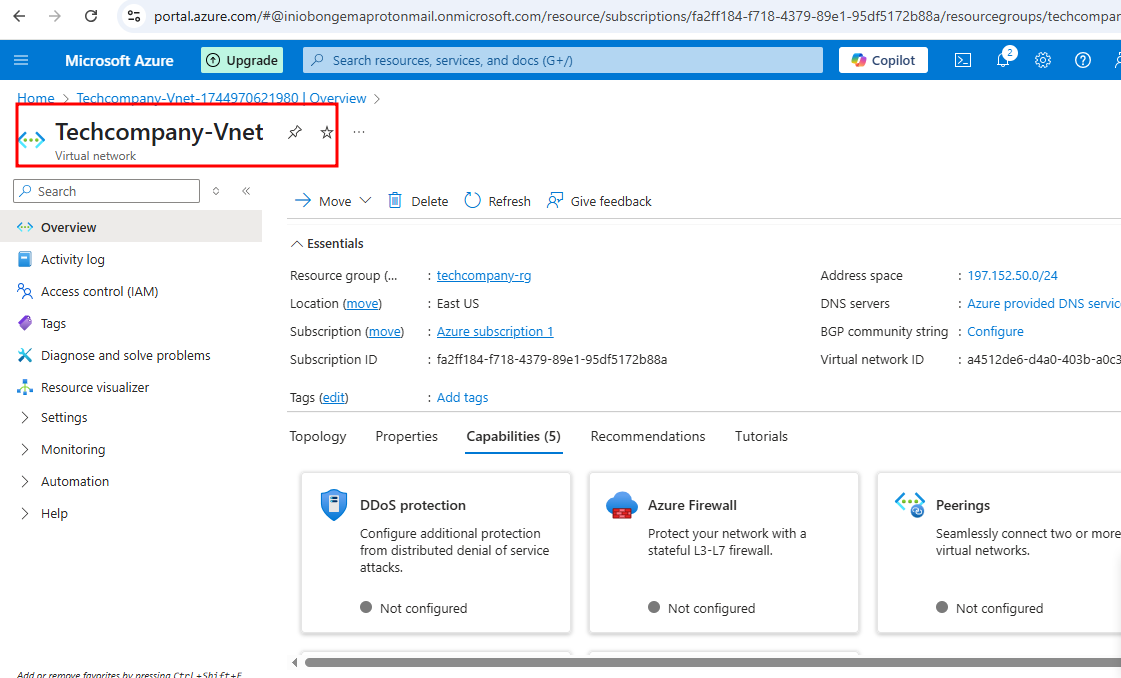Click the browser forward arrow

(x=55, y=16)
